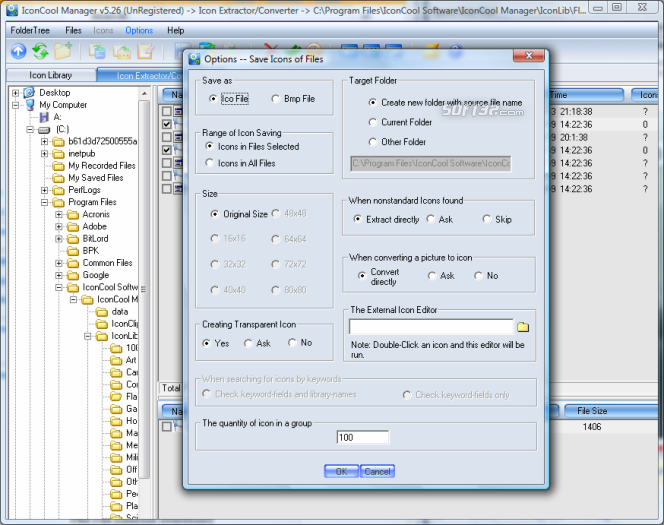Select Ask for Creating Transparent Icon
The image size is (664, 525).
pyautogui.click(x=248, y=343)
